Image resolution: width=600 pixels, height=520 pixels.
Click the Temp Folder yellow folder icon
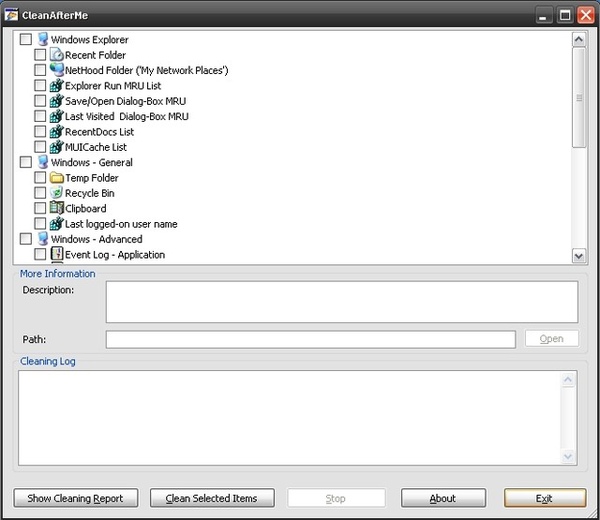coord(57,178)
